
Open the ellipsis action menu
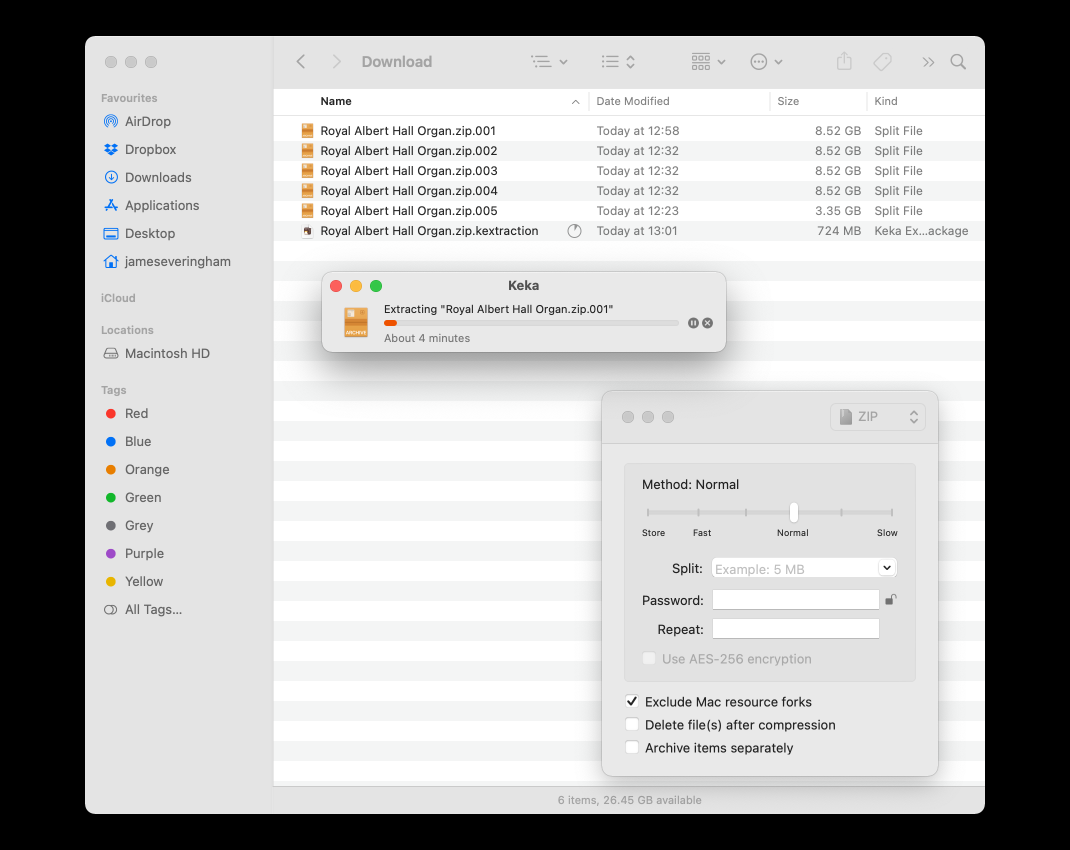tap(766, 62)
